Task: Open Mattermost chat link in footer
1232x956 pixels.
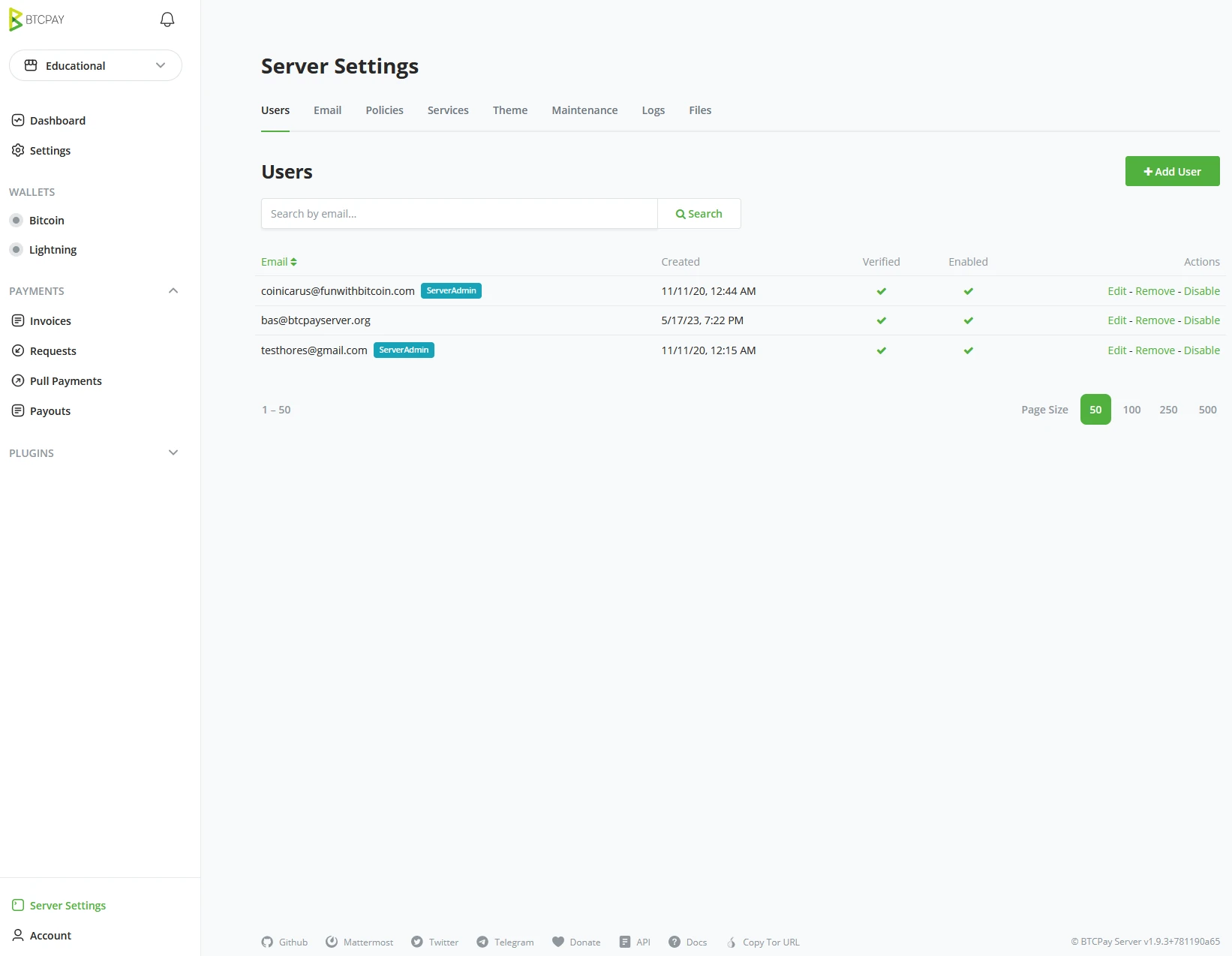Action: coord(359,942)
